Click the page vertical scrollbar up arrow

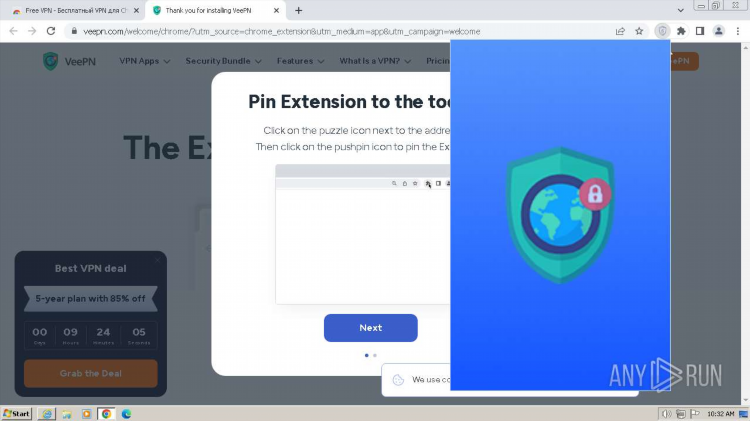point(746,47)
